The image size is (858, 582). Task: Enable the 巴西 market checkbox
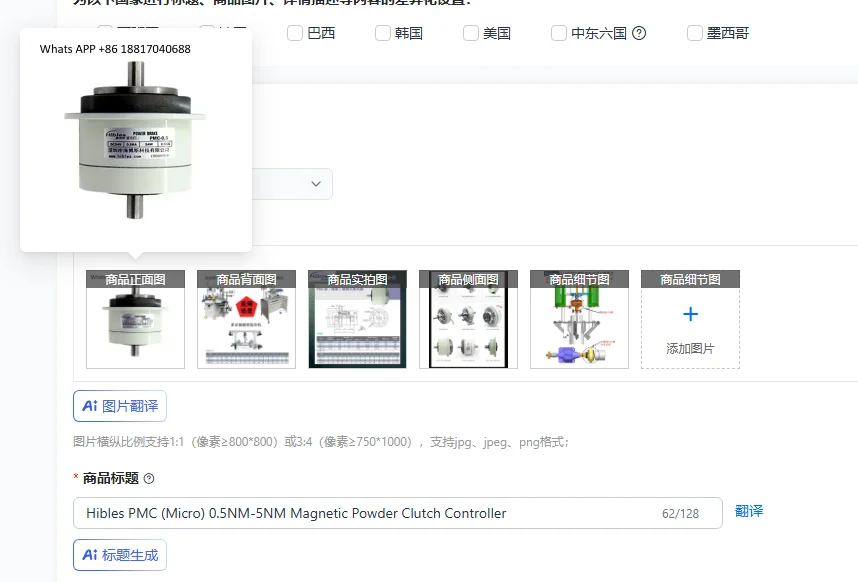295,33
